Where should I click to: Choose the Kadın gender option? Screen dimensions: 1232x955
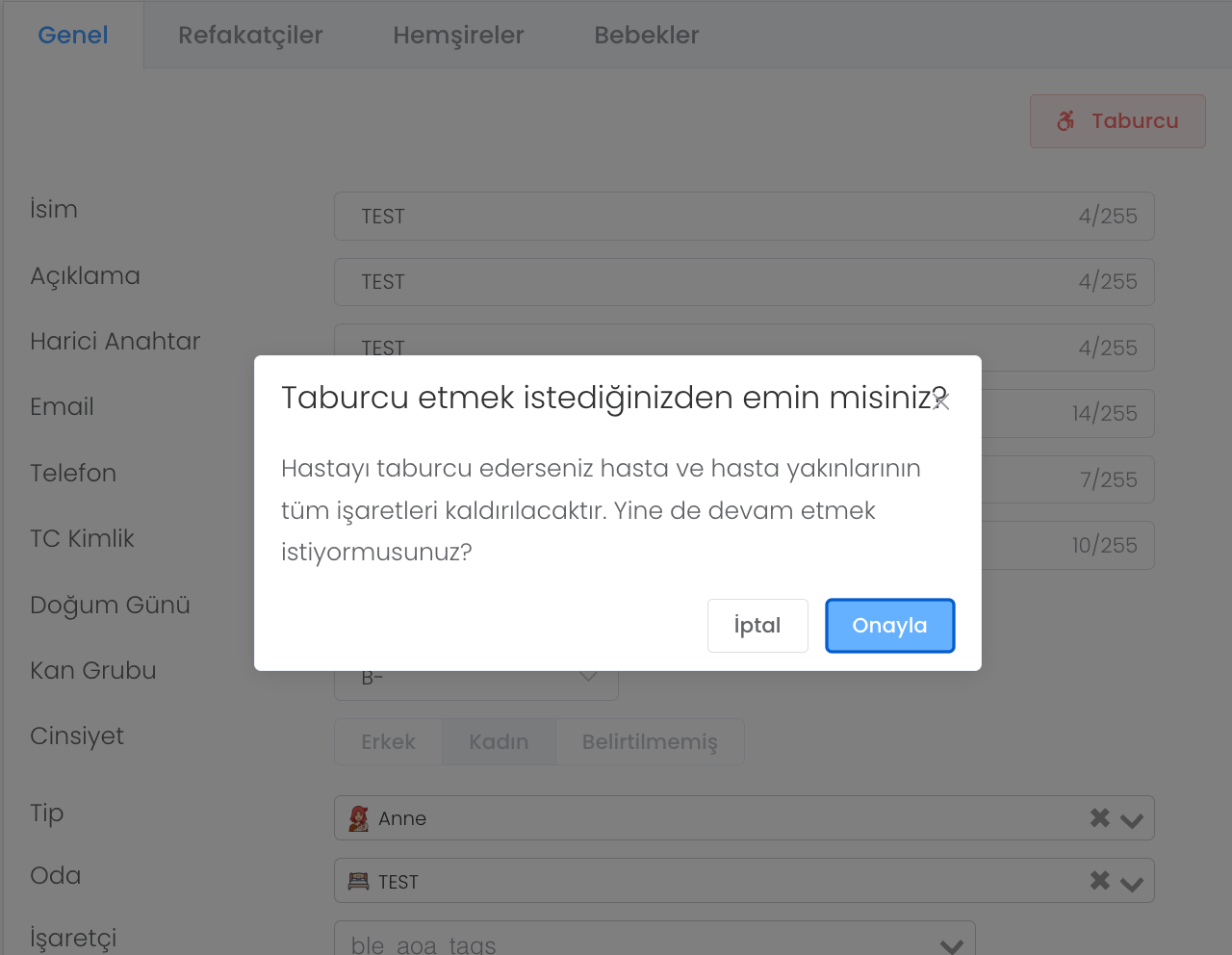(499, 742)
